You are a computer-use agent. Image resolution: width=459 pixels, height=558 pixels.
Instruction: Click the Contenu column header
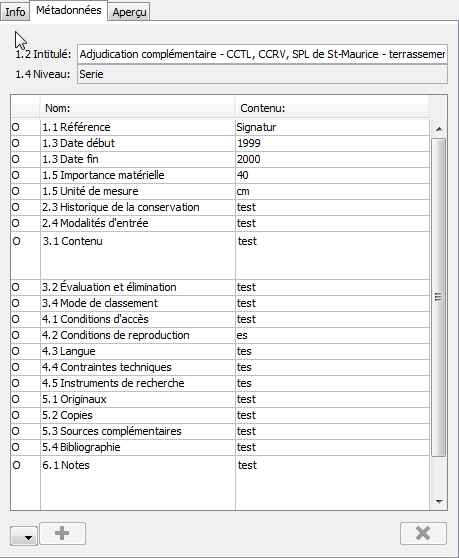332,108
